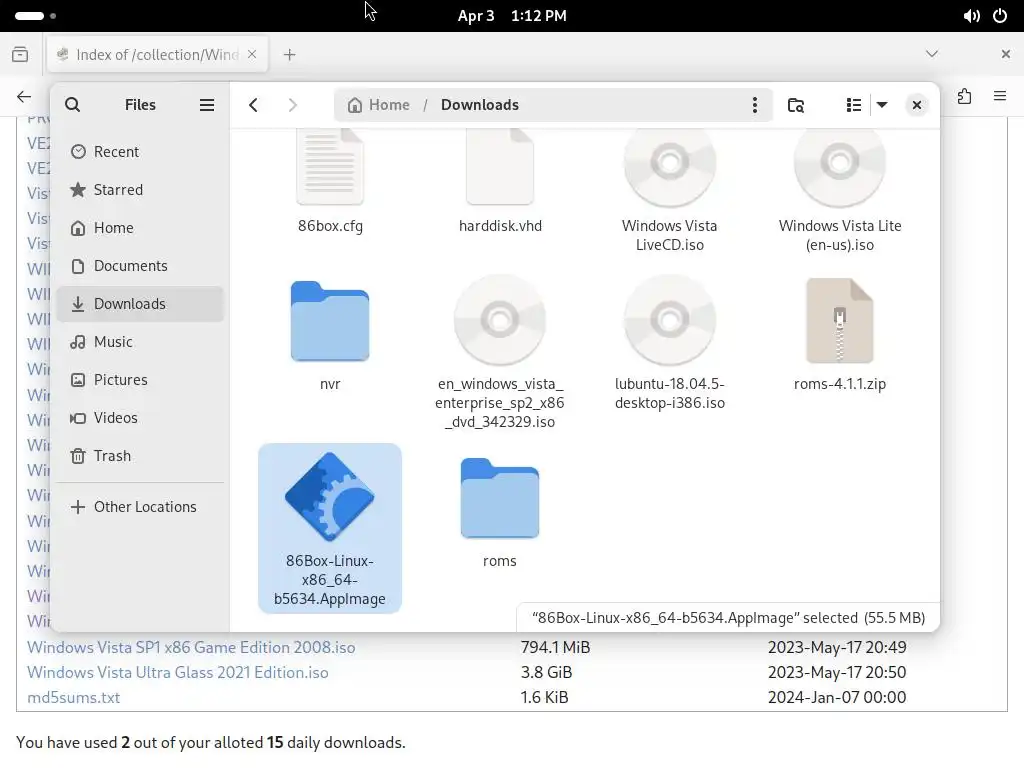
Task: Click the search everywhere folder icon
Action: (x=795, y=104)
